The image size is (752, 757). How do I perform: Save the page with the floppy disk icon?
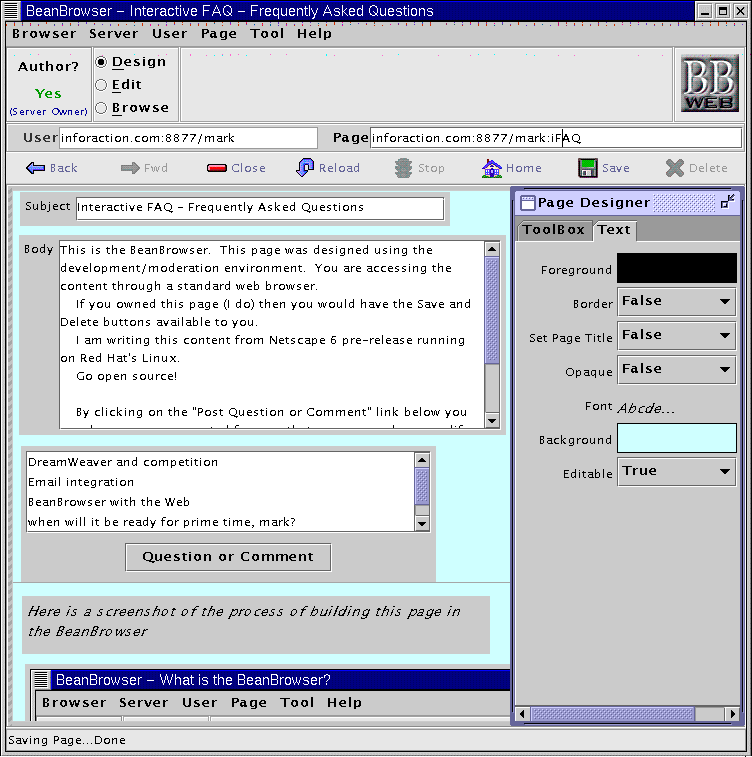[x=588, y=168]
